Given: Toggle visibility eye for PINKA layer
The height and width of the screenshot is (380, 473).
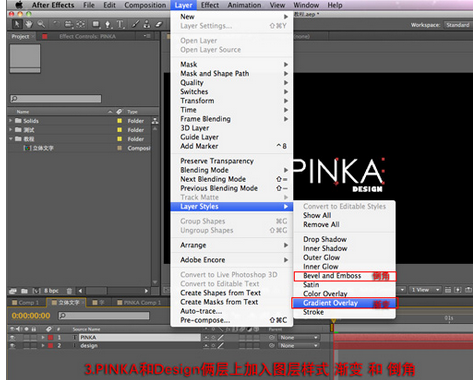Looking at the screenshot, I should coord(13,338).
